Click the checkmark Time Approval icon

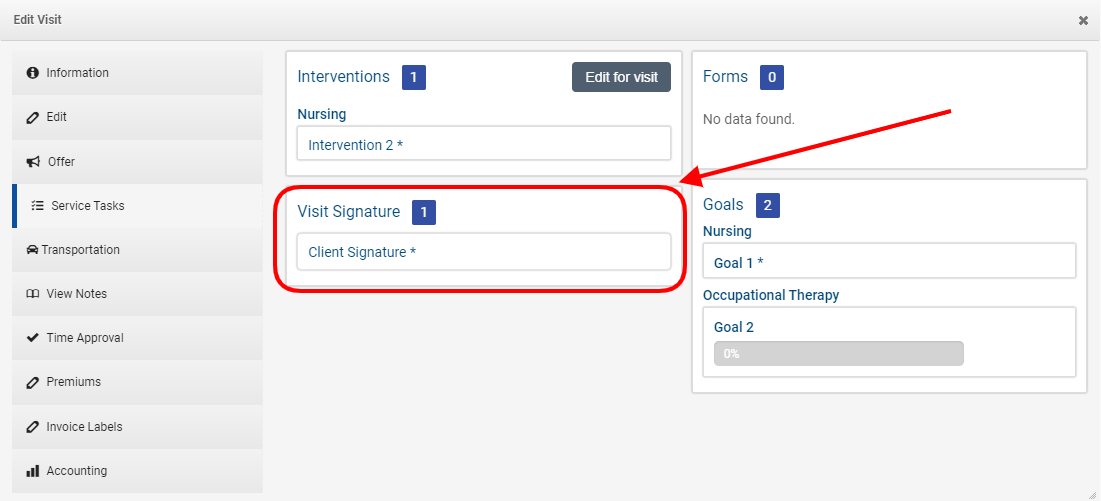tap(32, 338)
